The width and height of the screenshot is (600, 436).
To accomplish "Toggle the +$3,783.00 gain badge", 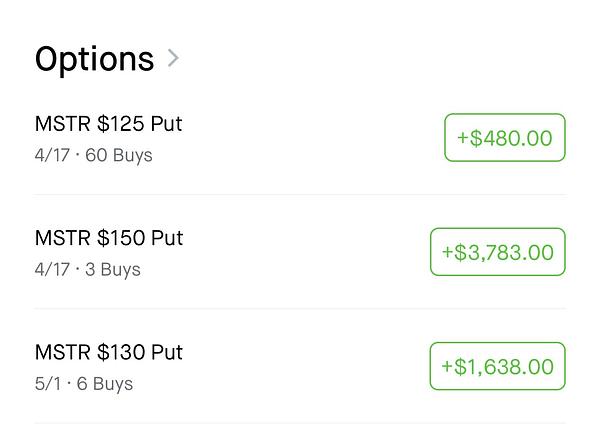I will click(x=497, y=252).
